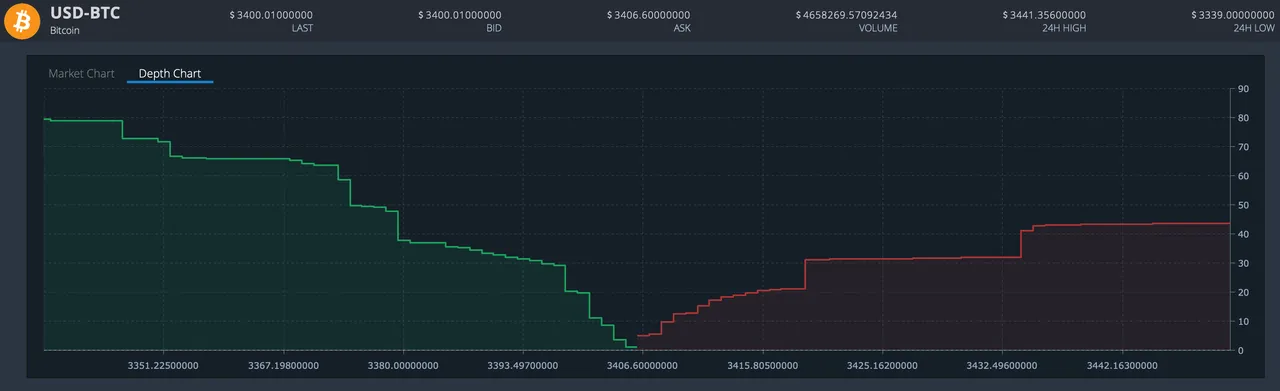The width and height of the screenshot is (1280, 391).
Task: Click x-axis label 3393.49700000
Action: click(x=523, y=366)
